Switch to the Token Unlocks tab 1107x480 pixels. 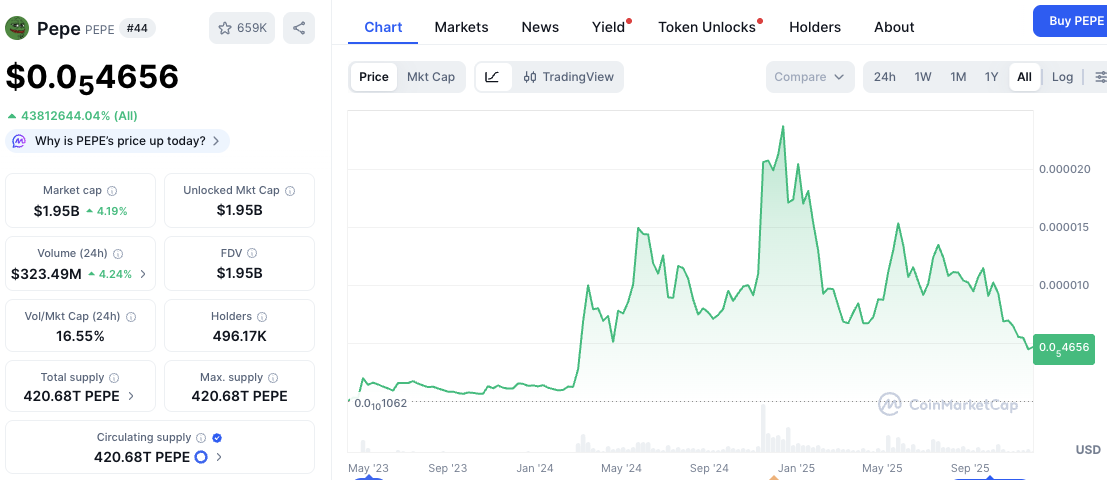pos(707,27)
